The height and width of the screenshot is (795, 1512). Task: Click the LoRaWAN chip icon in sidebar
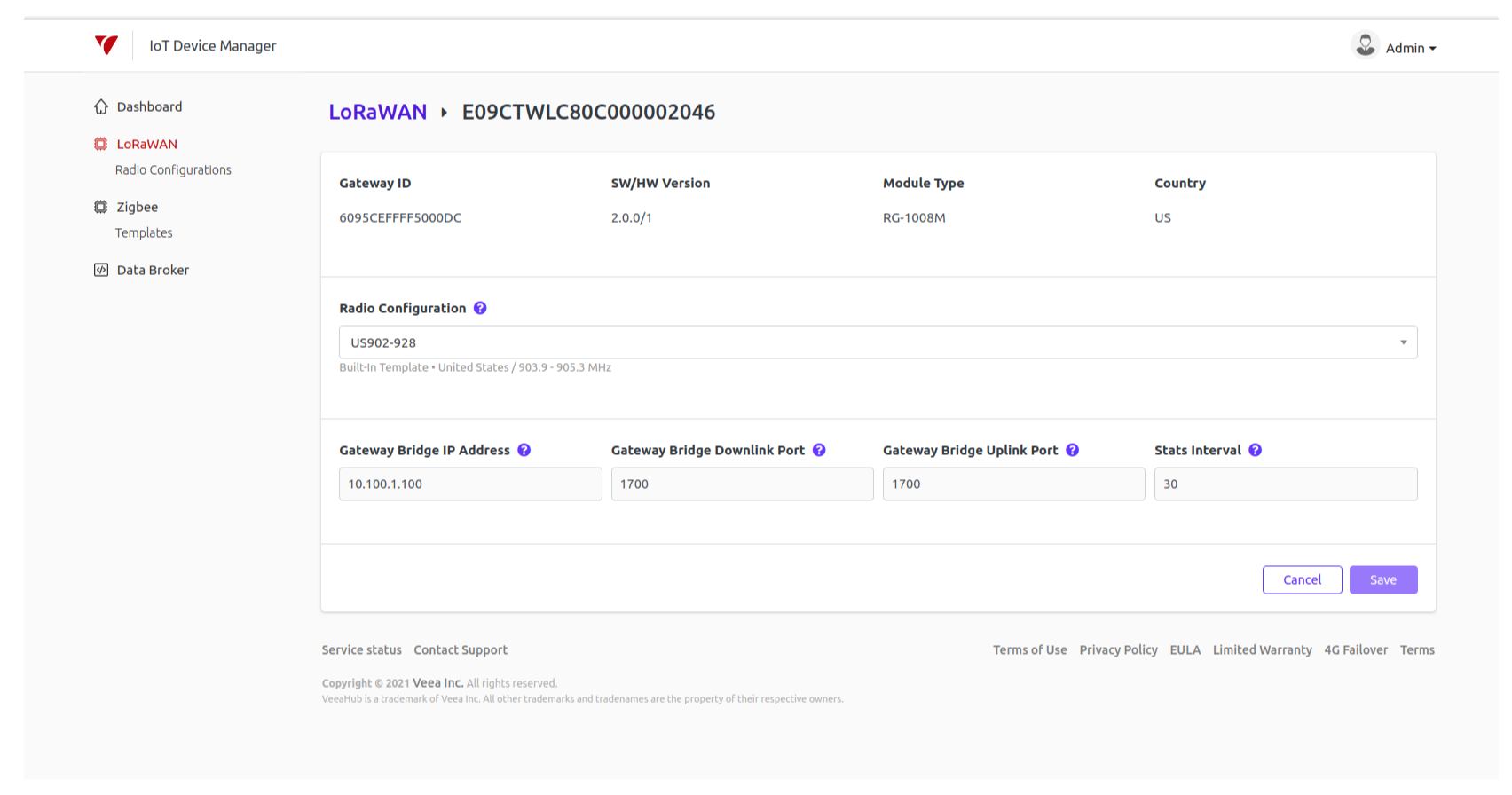coord(101,144)
